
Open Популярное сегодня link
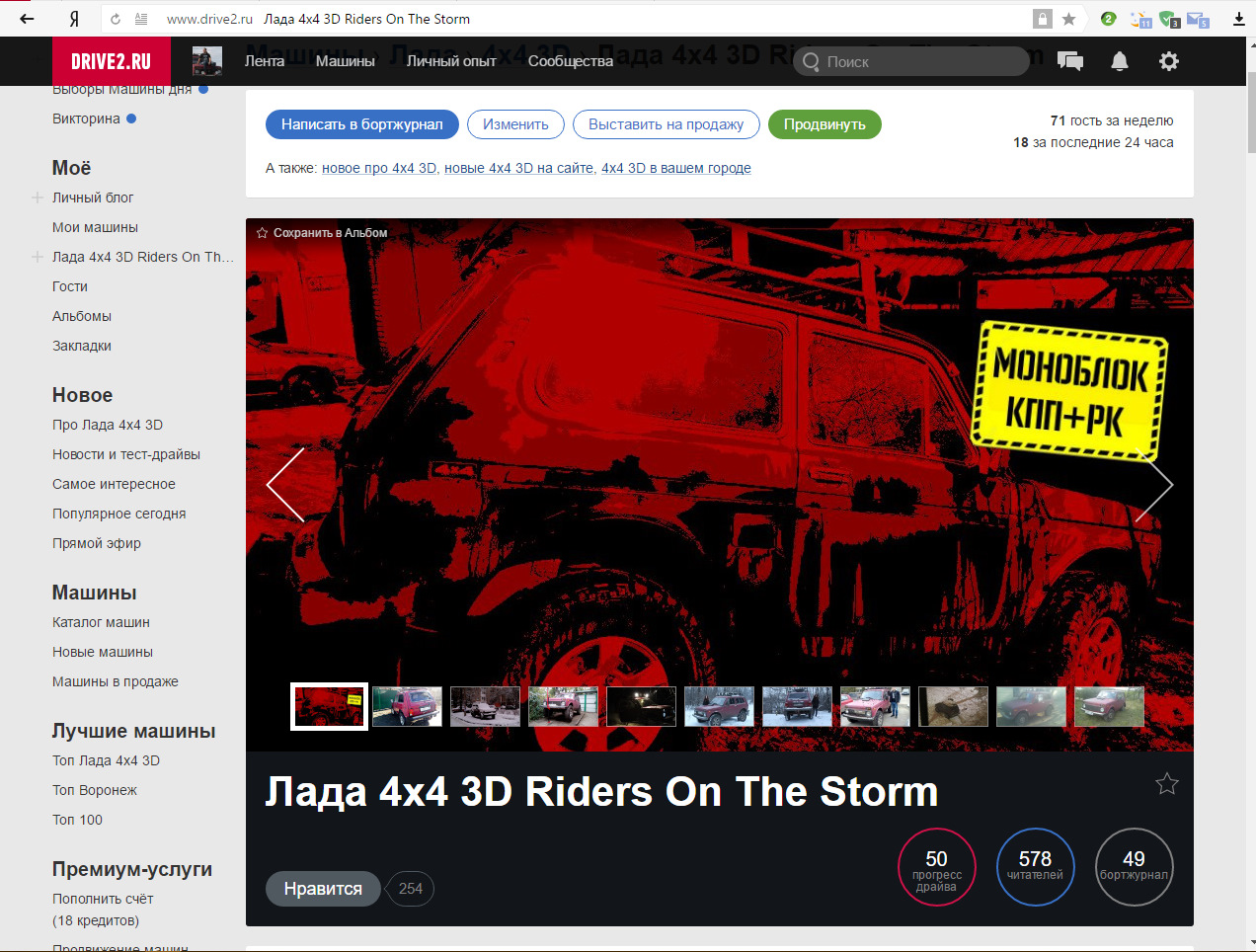coord(118,514)
